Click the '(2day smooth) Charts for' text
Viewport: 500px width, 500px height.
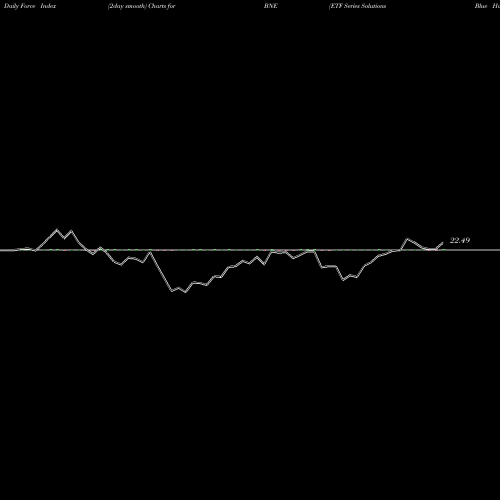[142, 6]
